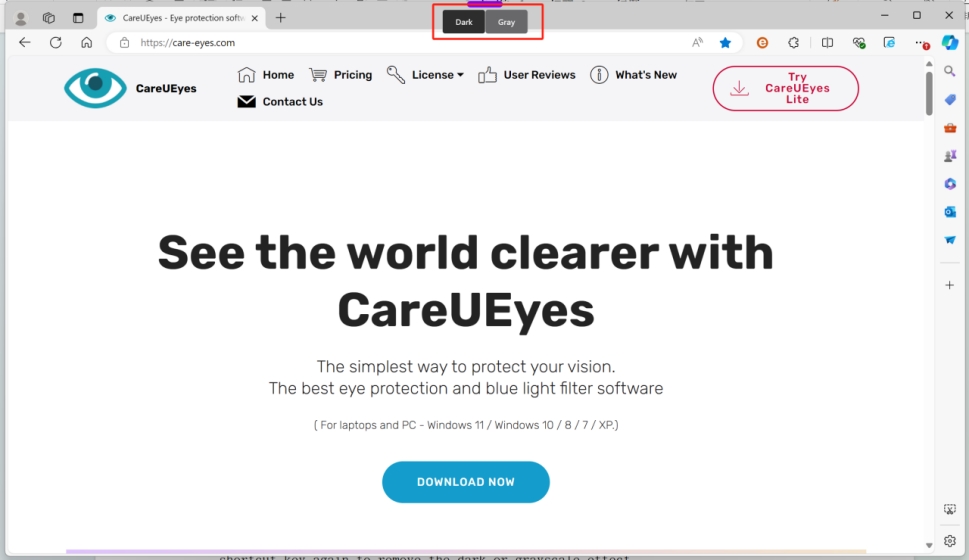Open the sidebar Microsoft 365 icon
969x560 pixels.
click(950, 184)
